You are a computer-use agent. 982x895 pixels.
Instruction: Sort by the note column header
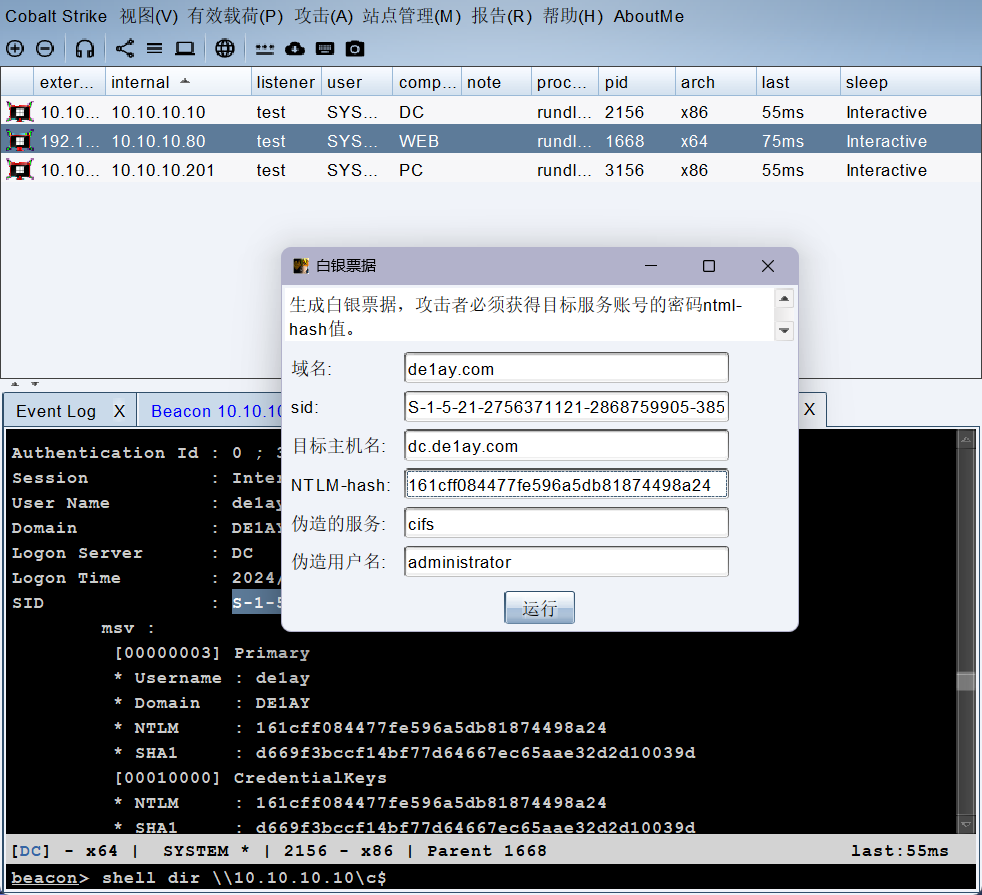coord(496,81)
